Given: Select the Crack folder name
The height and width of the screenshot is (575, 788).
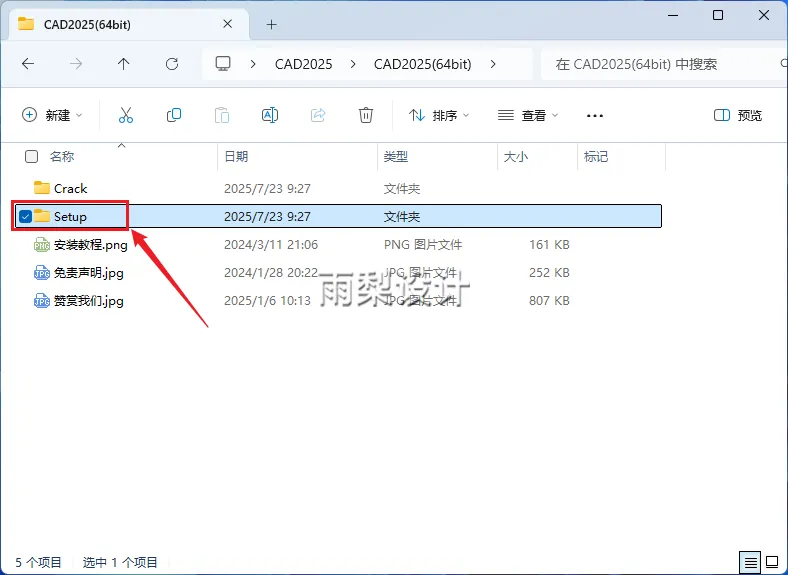Looking at the screenshot, I should (x=70, y=188).
